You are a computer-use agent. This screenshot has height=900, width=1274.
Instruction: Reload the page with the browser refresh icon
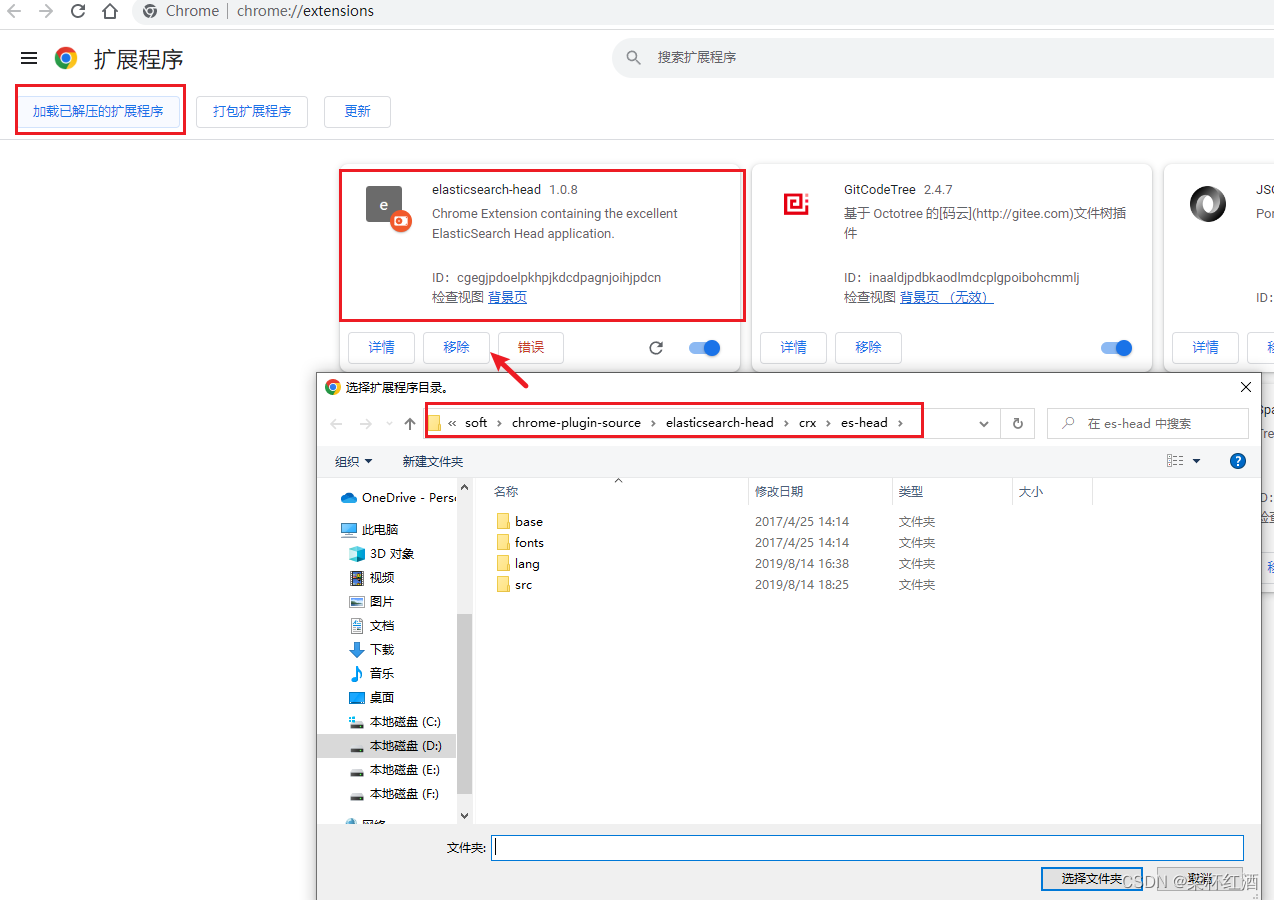coord(78,12)
